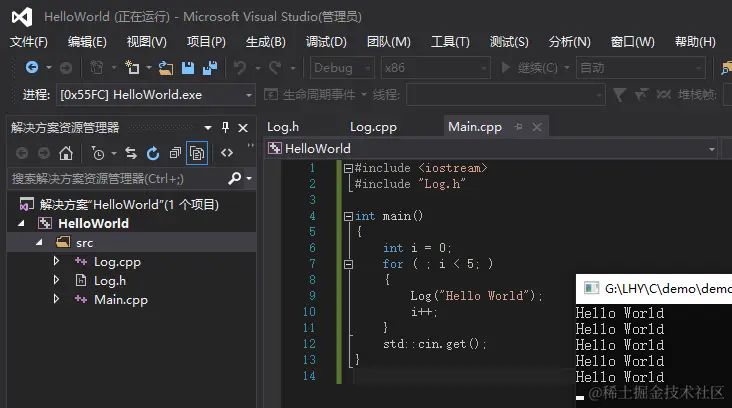Image resolution: width=732 pixels, height=408 pixels.
Task: Open the 生成(B) menu
Action: [x=266, y=42]
